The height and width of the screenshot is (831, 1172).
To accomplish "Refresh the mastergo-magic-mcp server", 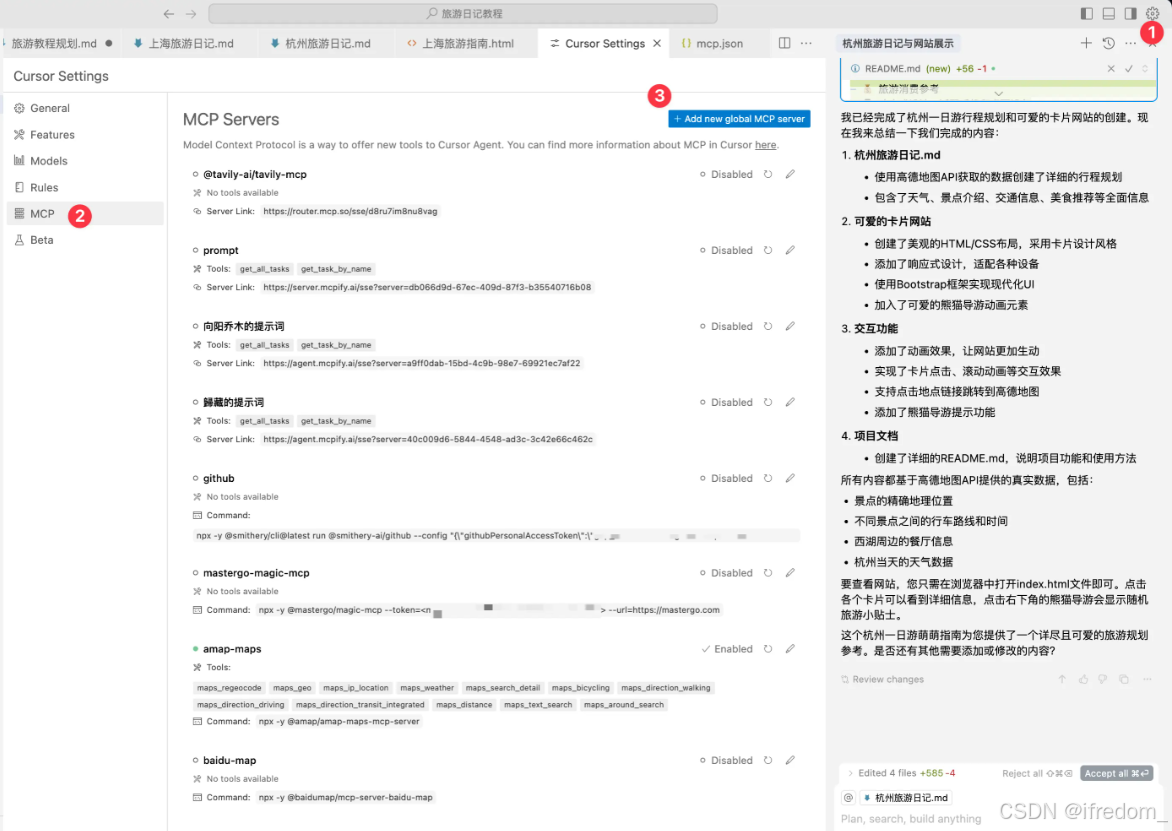I will pyautogui.click(x=768, y=573).
